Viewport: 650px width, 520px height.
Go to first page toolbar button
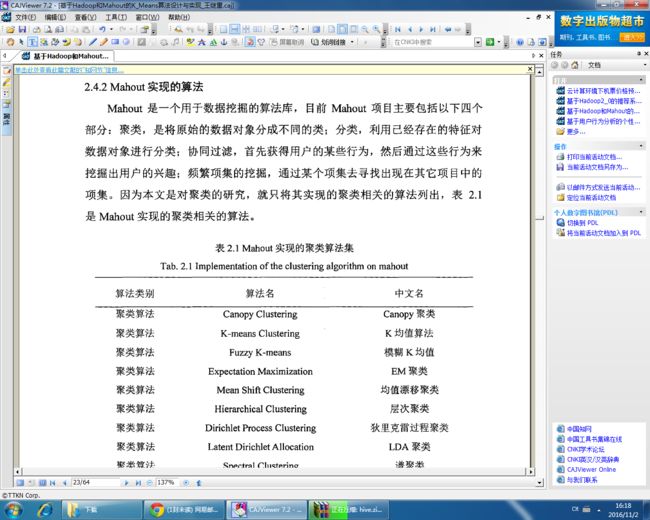point(398,29)
